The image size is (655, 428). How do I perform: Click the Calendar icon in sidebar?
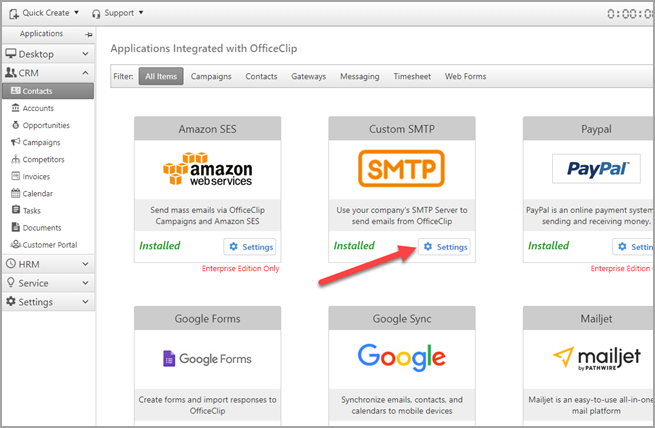pyautogui.click(x=15, y=193)
